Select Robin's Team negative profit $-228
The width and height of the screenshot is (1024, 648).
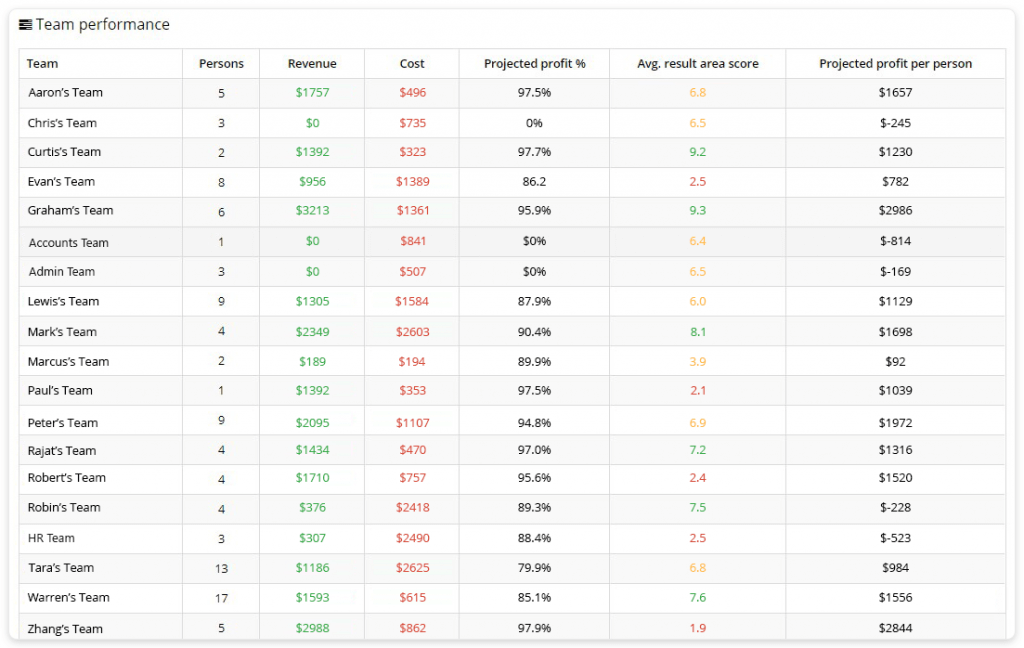coord(896,508)
